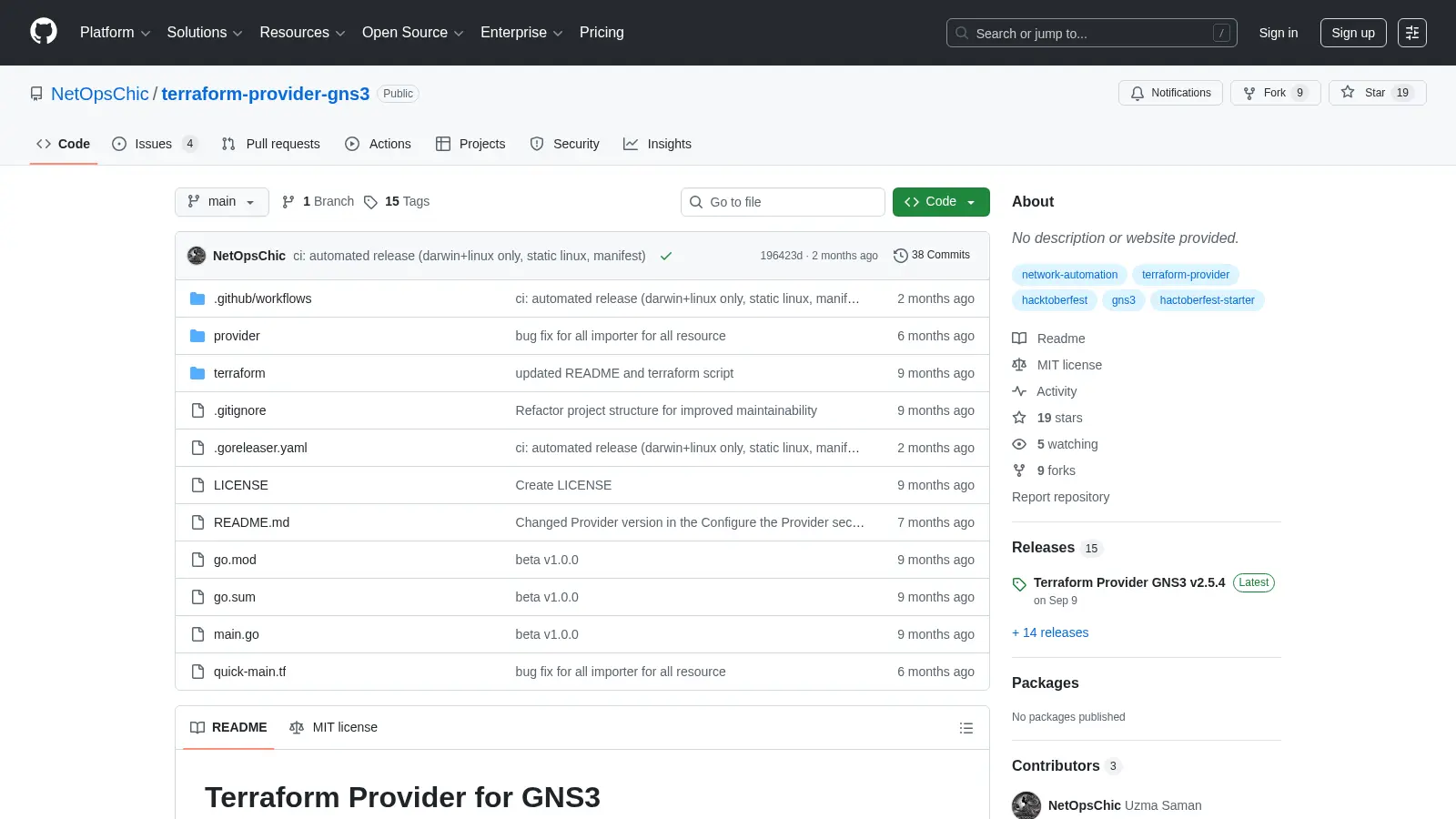Screen dimensions: 1456x819
Task: Click the eye icon beside 5 watching
Action: point(1019,444)
